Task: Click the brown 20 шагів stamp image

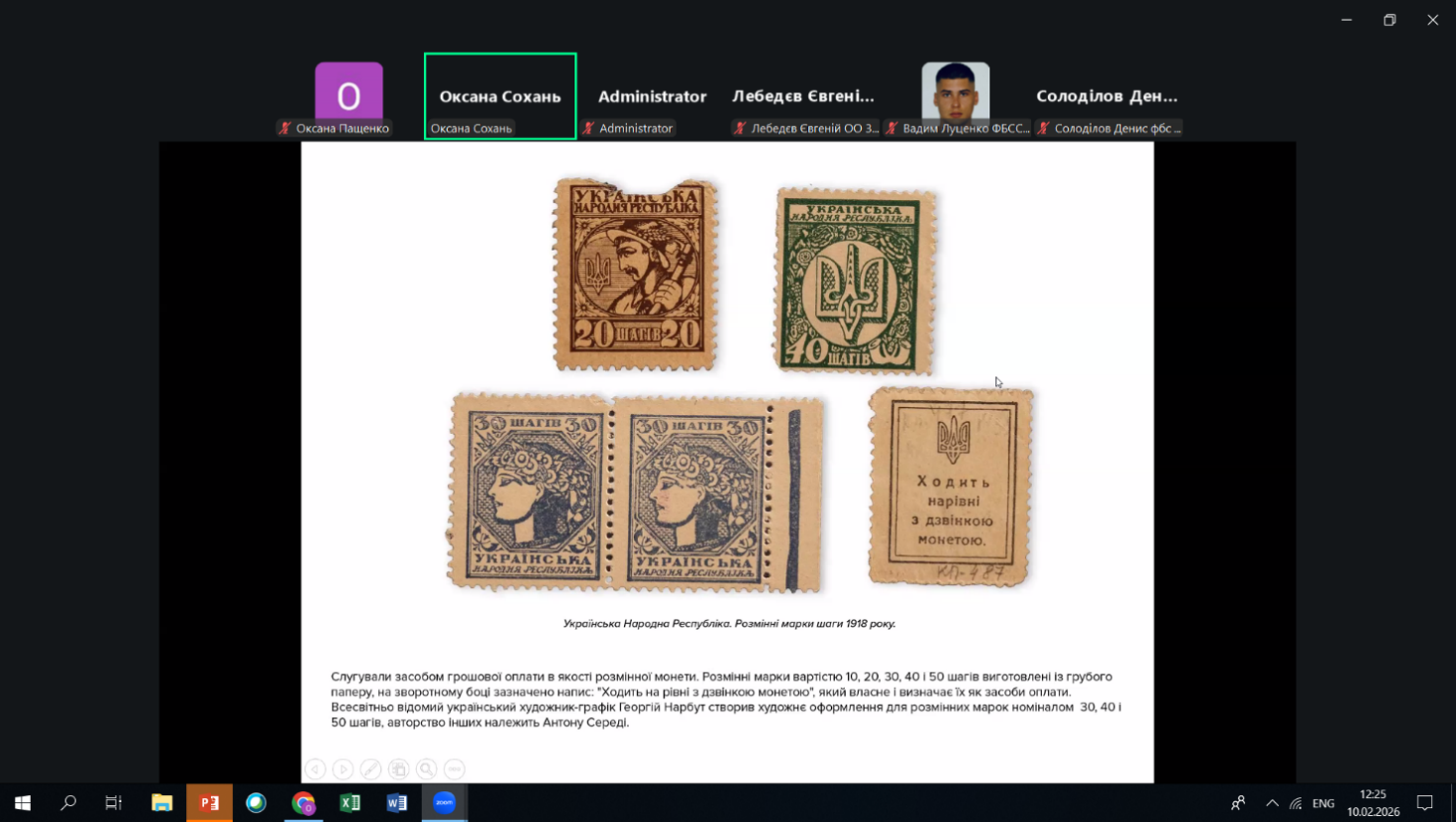Action: point(636,274)
